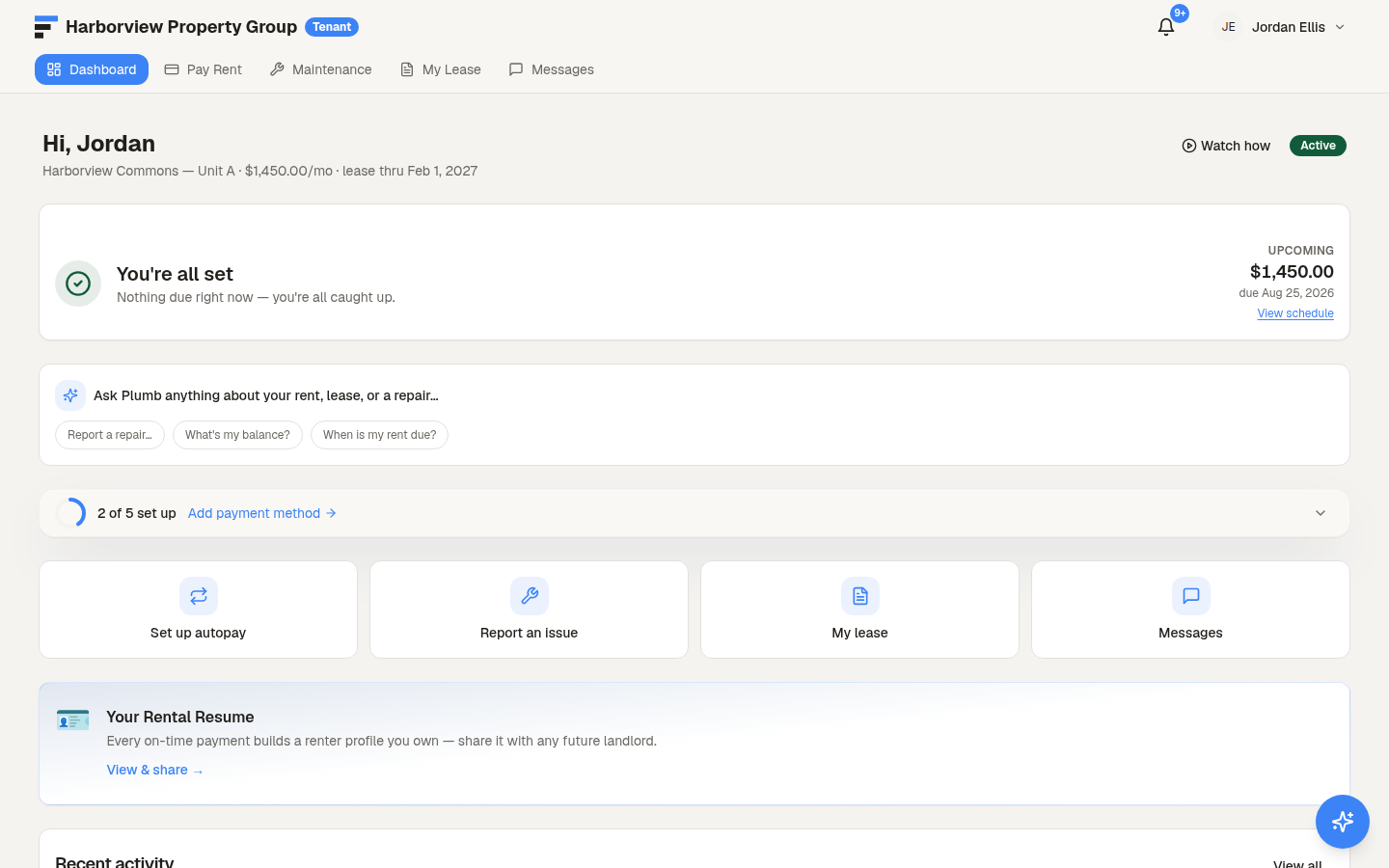
Task: Expand the 2 of 5 set up checklist
Action: pos(1321,513)
